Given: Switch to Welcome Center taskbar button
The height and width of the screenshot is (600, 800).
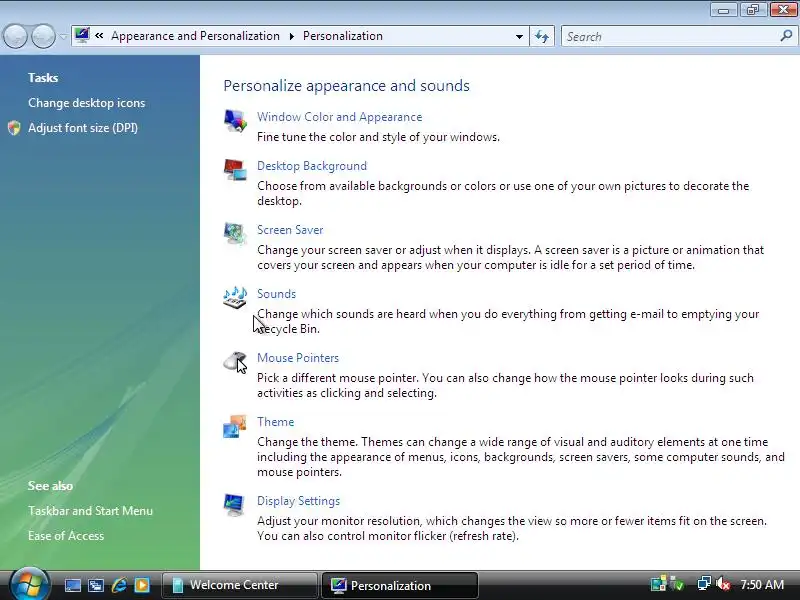Looking at the screenshot, I should [240, 585].
